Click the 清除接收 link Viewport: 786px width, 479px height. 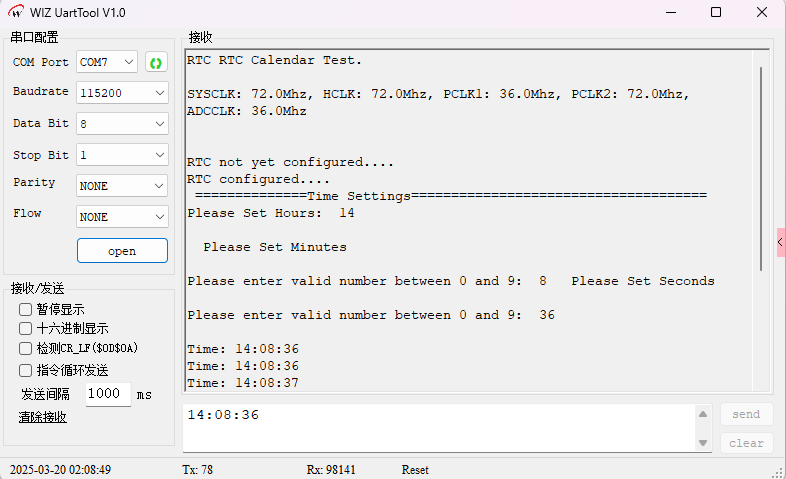coord(43,417)
